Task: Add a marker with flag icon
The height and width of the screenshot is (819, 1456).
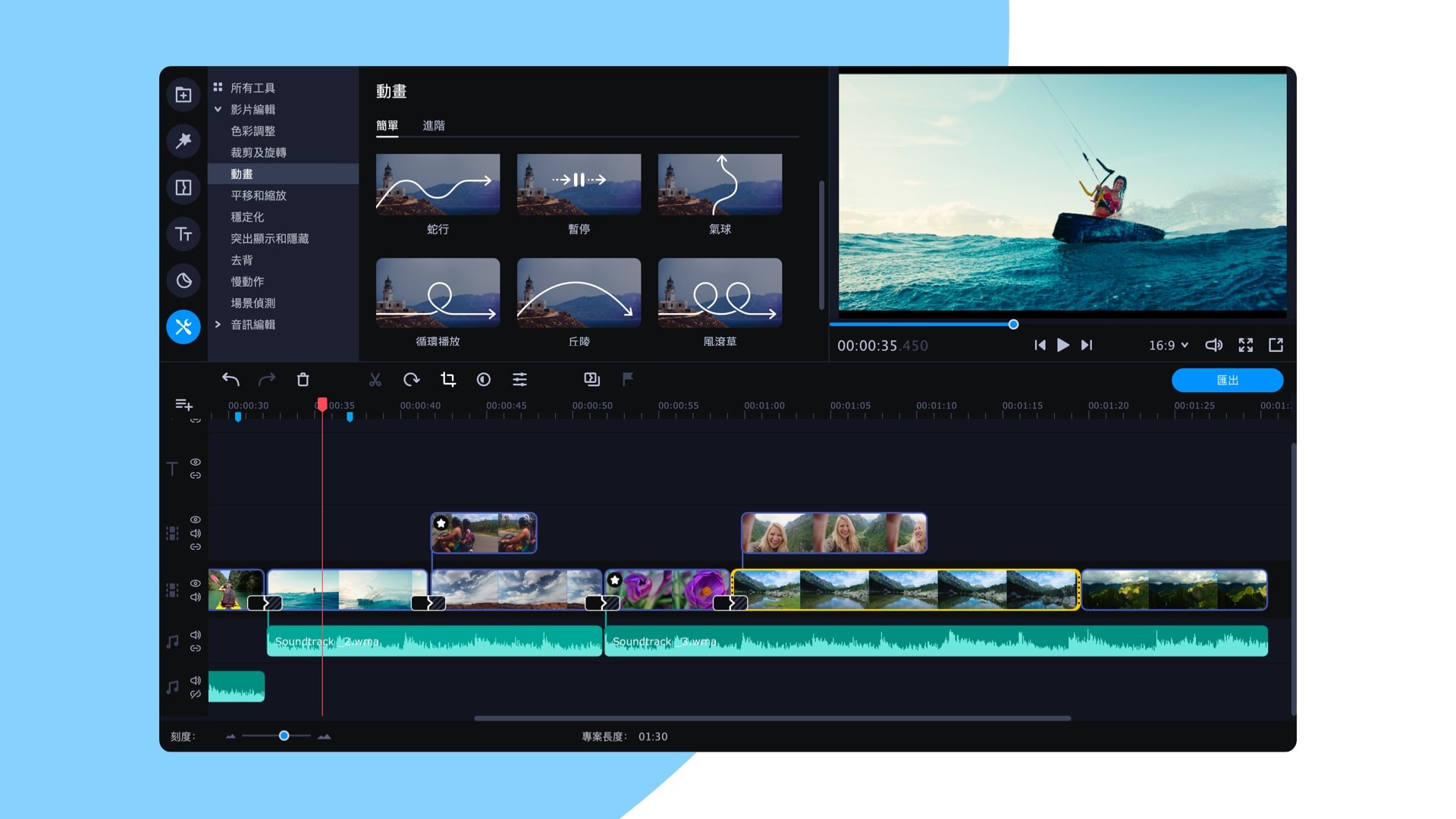Action: pyautogui.click(x=628, y=379)
